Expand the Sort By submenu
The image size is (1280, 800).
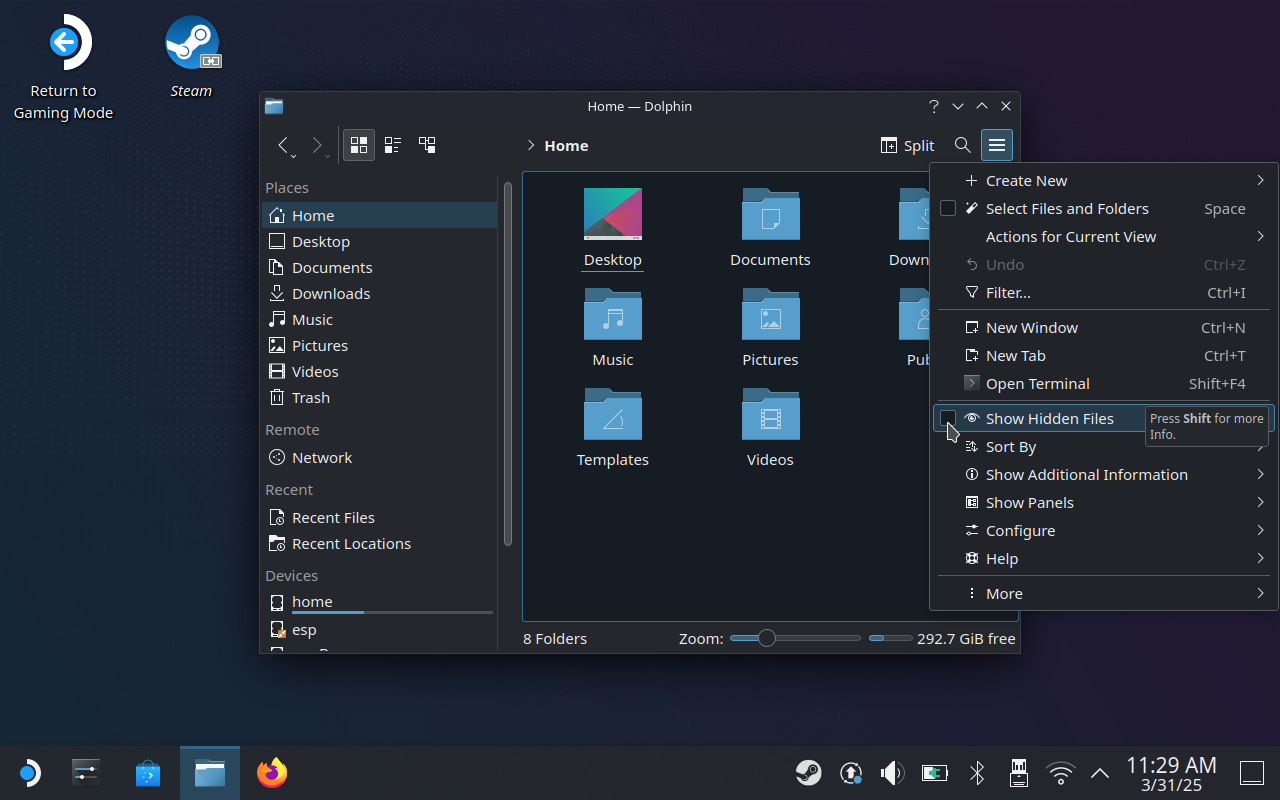[x=1011, y=446]
